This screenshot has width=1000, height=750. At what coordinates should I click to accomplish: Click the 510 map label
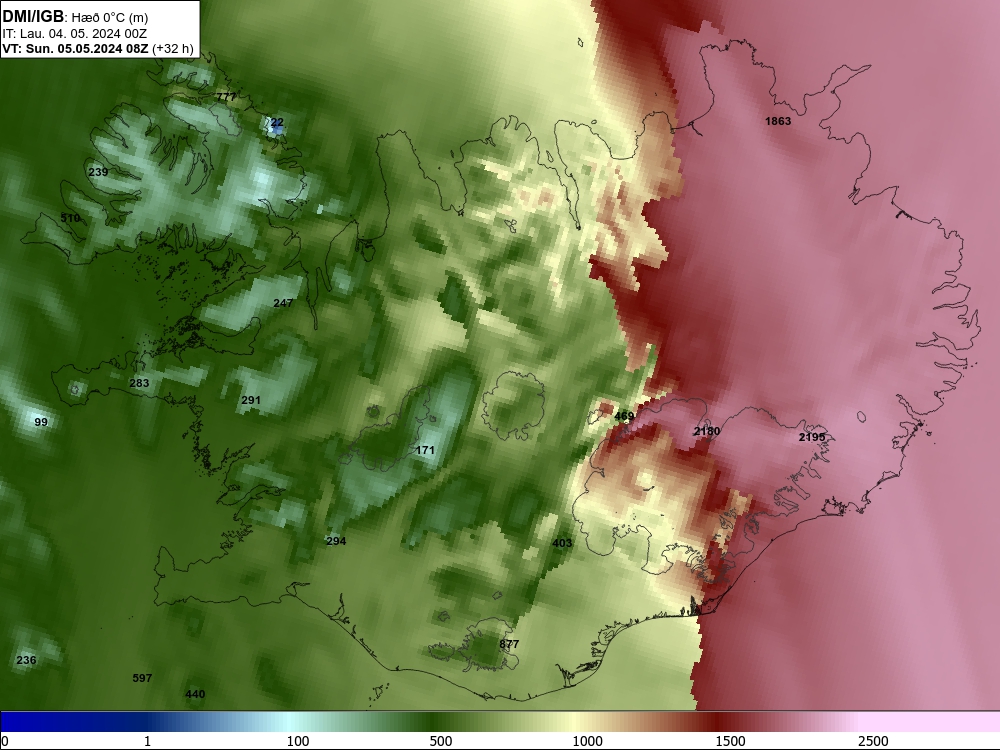pyautogui.click(x=70, y=218)
